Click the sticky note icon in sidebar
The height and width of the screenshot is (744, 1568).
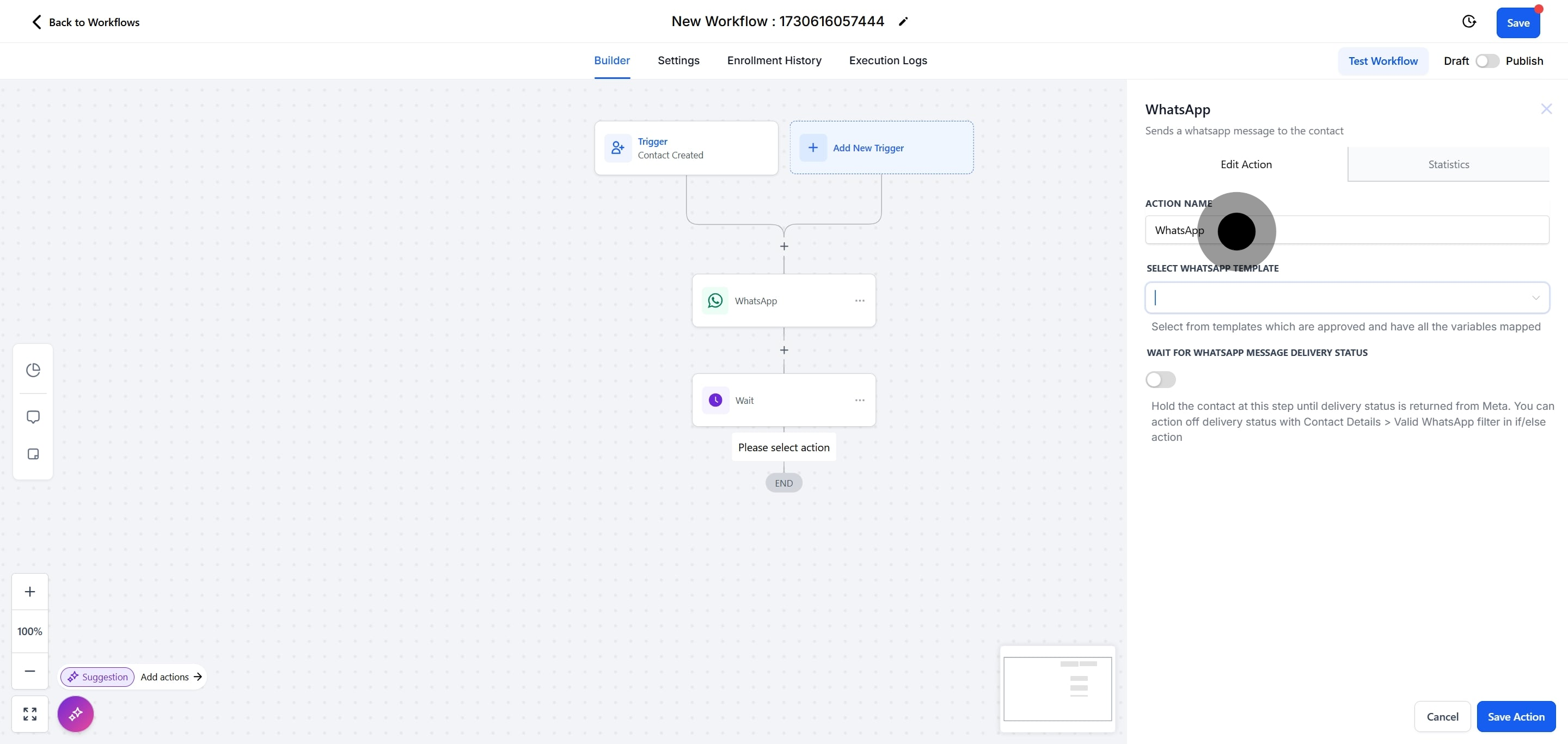coord(33,454)
